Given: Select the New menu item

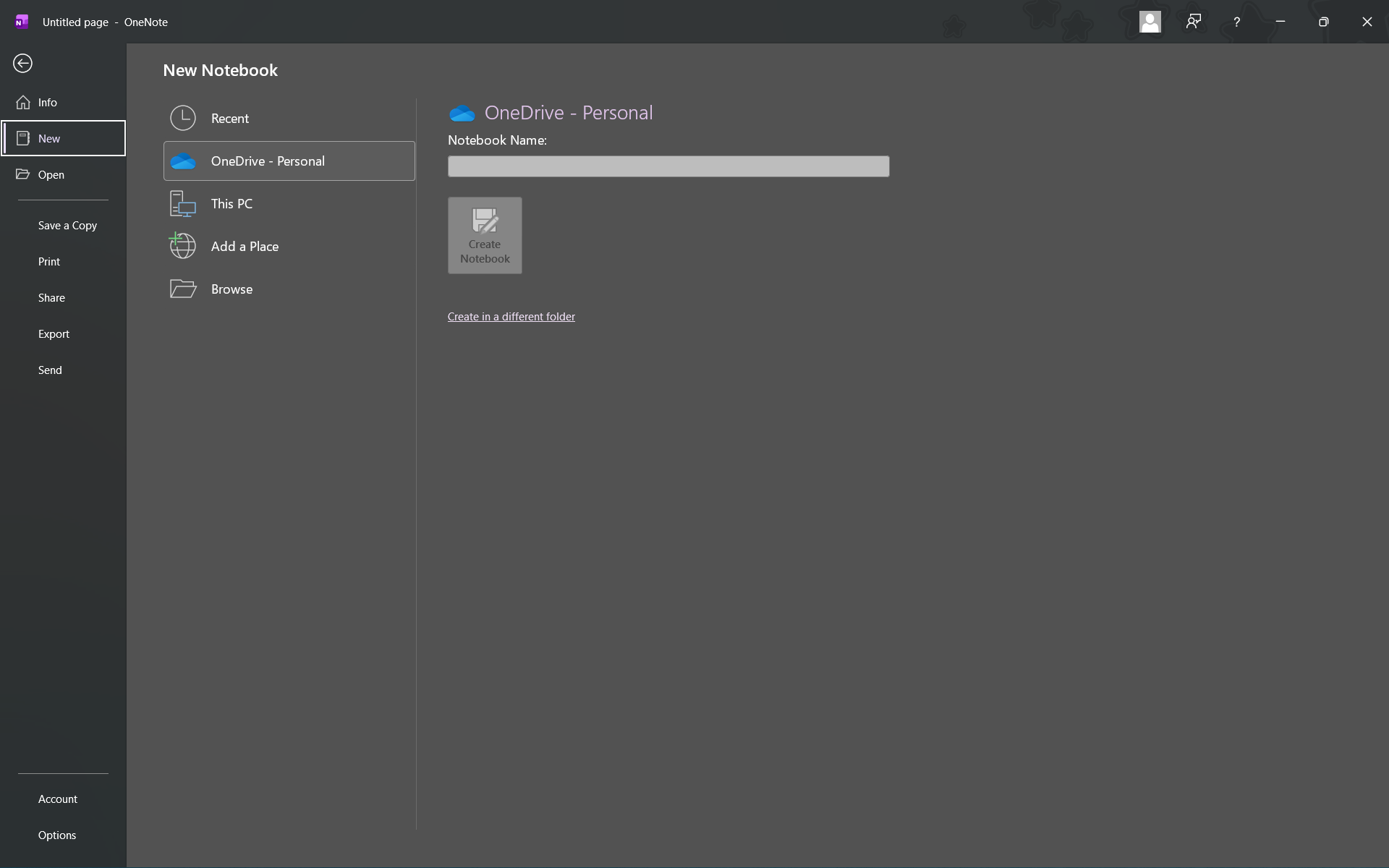Looking at the screenshot, I should coord(63,138).
